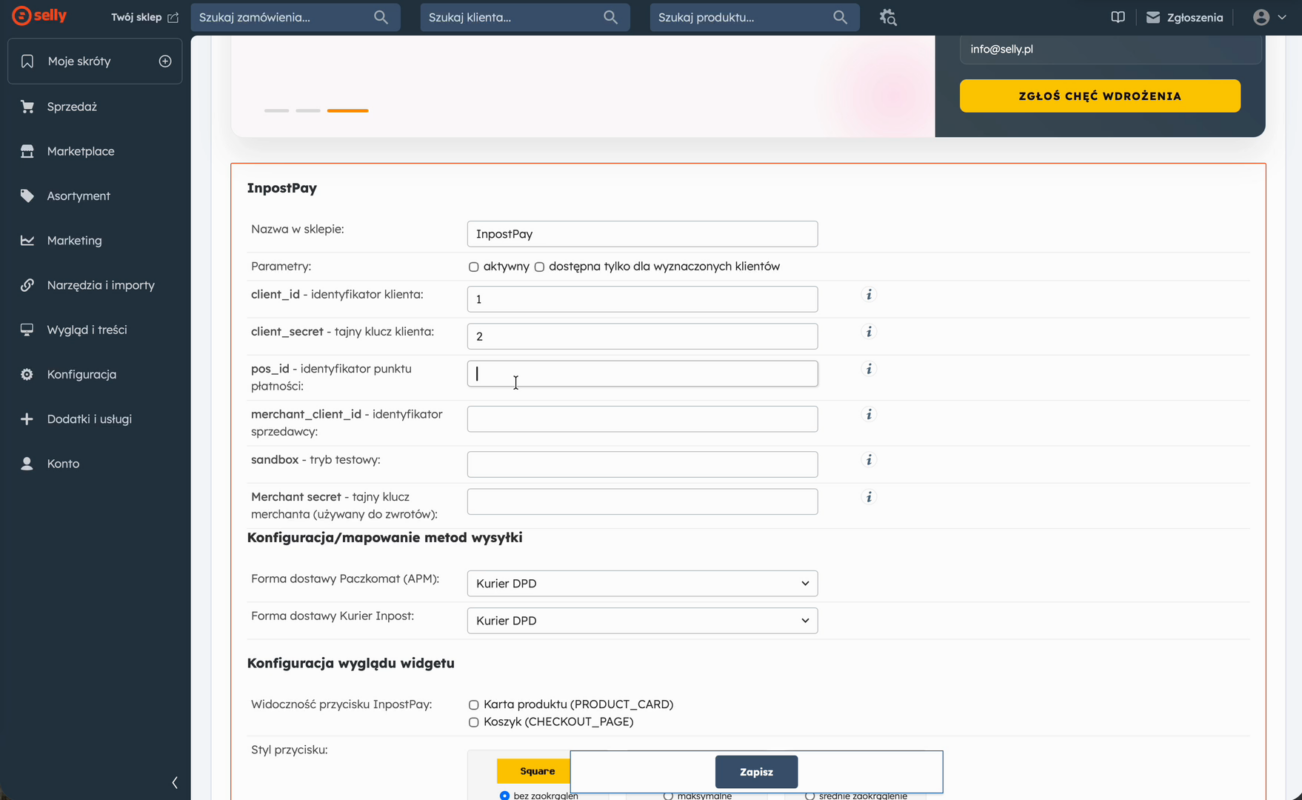Click the Marketing chart icon
This screenshot has height=800, width=1302.
tap(27, 241)
